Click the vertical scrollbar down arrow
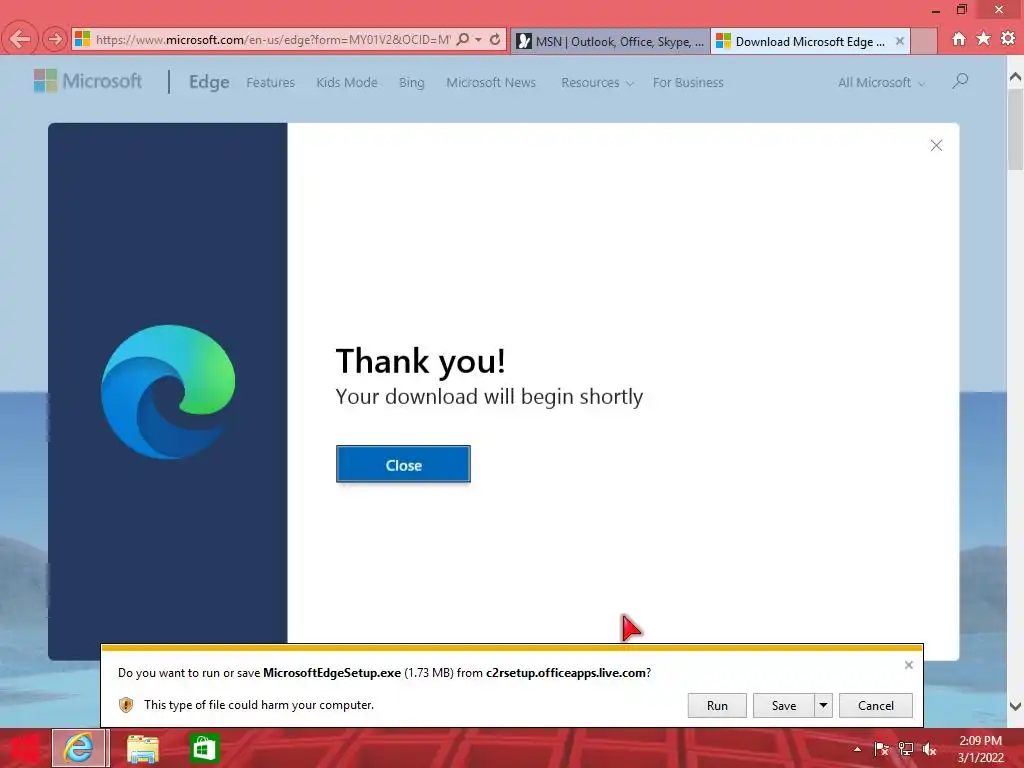1024x768 pixels. 1016,706
